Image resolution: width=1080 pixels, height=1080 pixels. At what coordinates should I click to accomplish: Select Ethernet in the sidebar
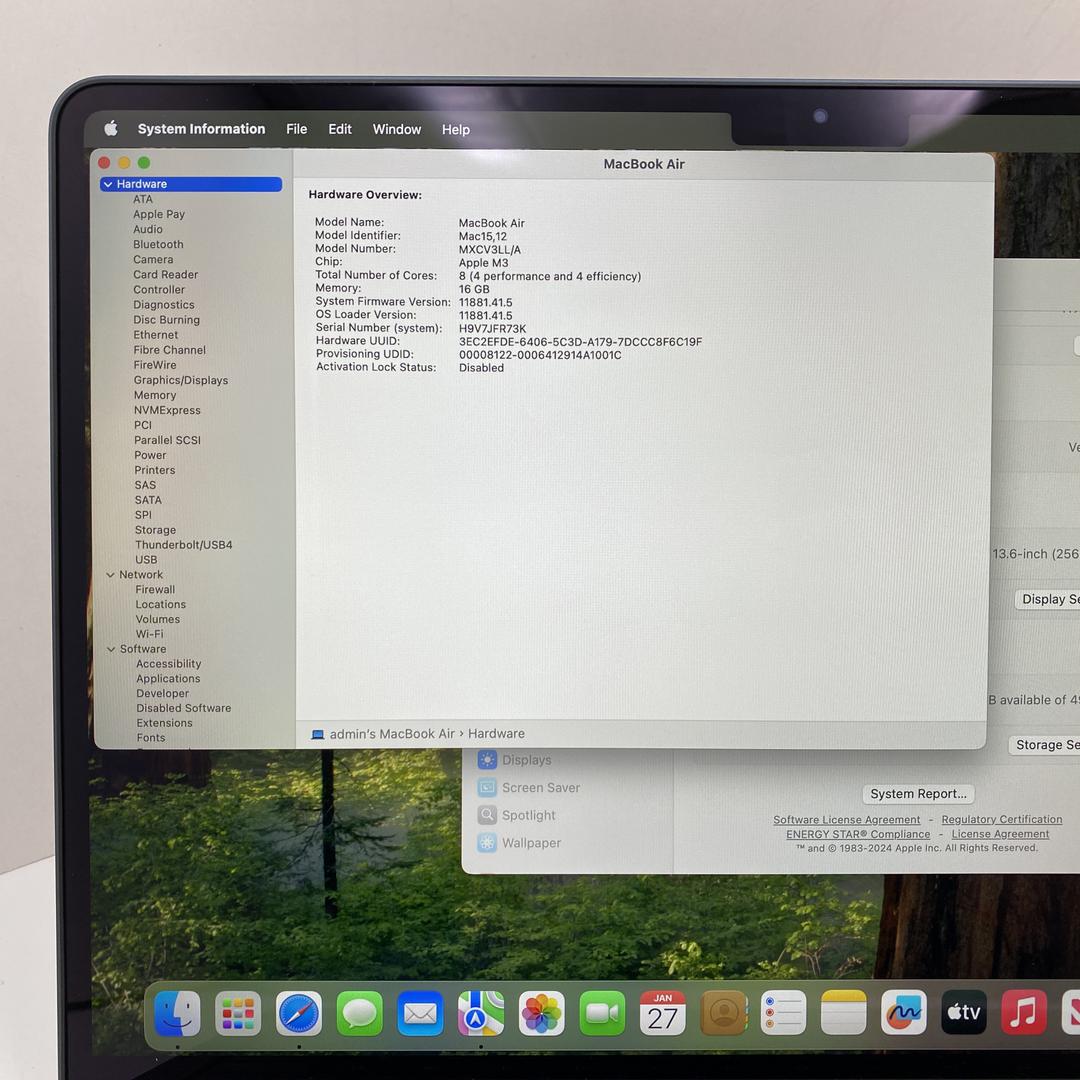click(x=156, y=335)
